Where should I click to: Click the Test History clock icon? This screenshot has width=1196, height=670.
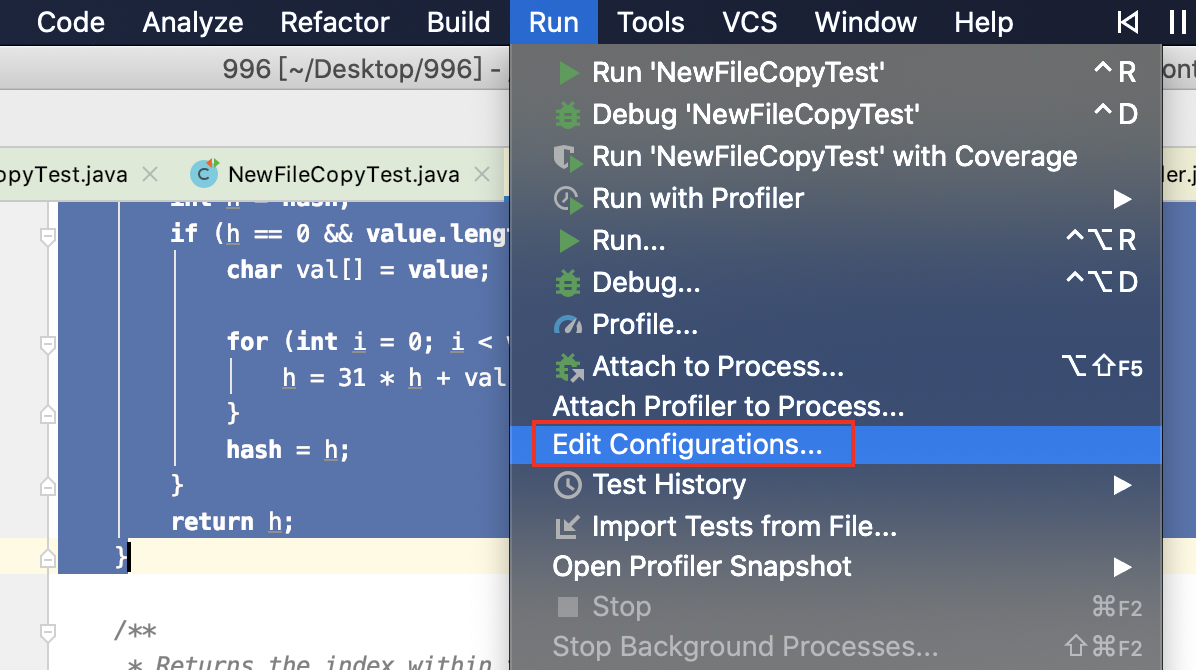click(x=567, y=485)
